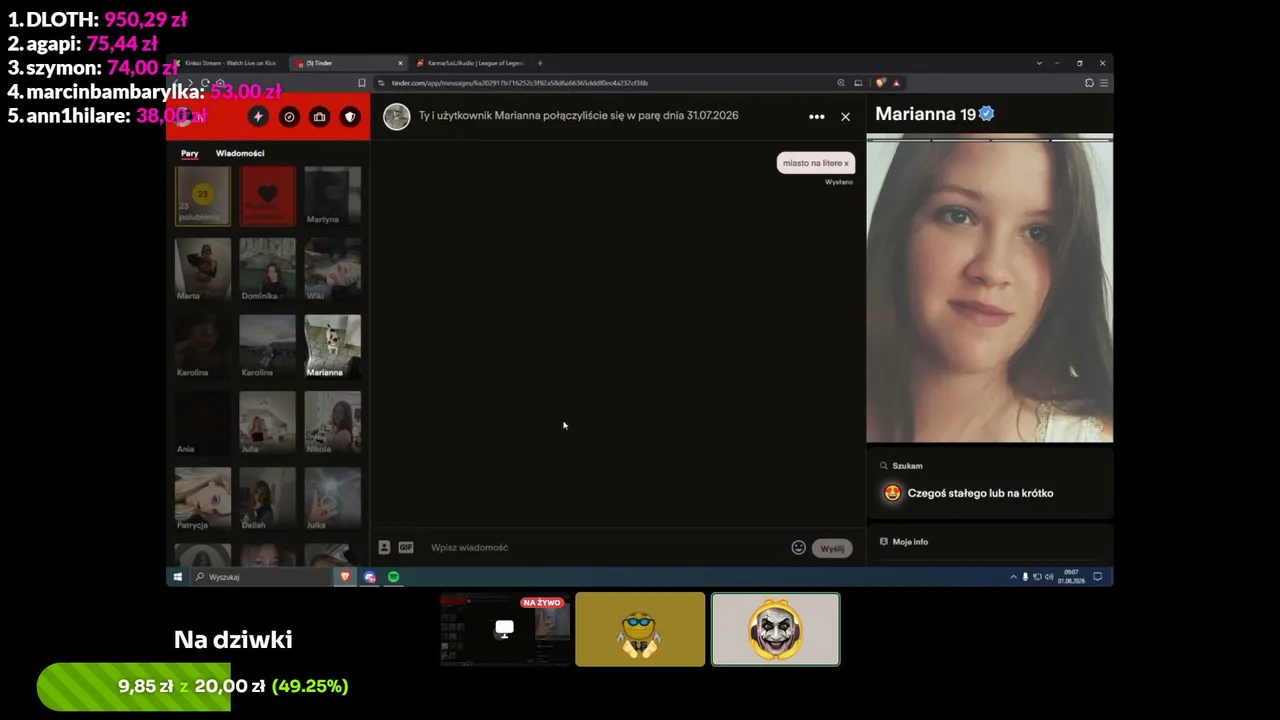1280x720 pixels.
Task: Open the red heart tile in matches
Action: click(267, 196)
